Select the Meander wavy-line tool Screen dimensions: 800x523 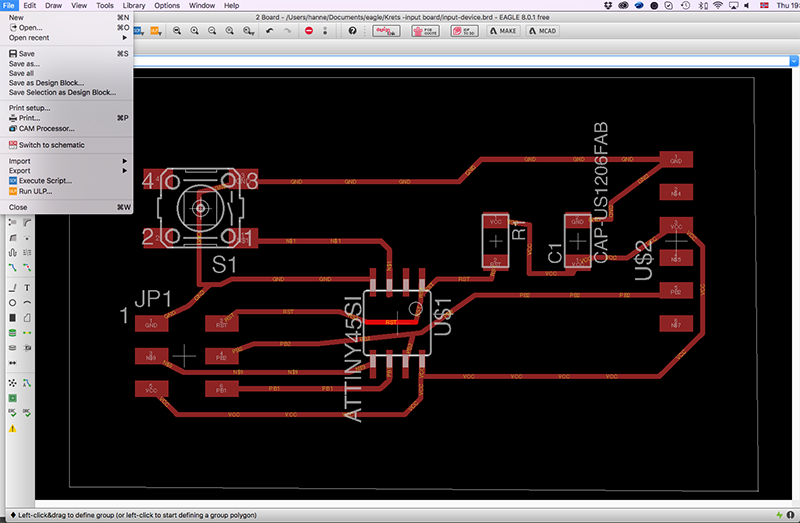click(13, 253)
